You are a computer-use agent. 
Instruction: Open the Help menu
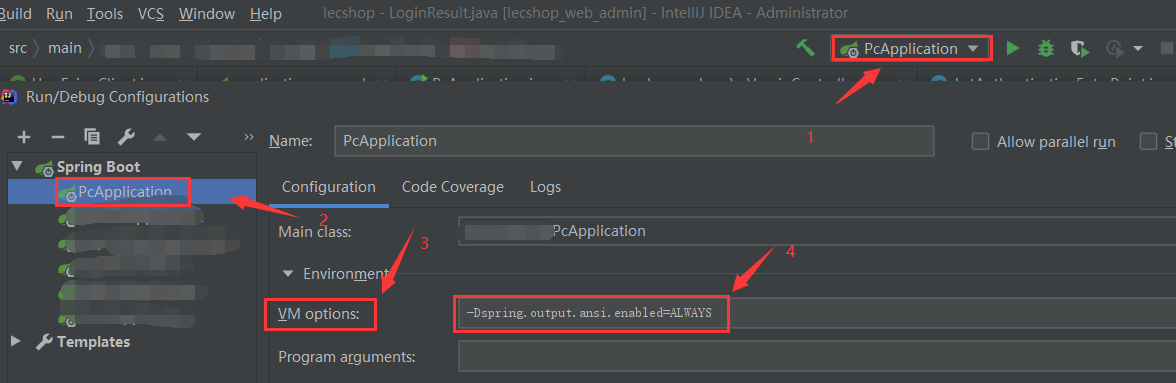pyautogui.click(x=266, y=13)
